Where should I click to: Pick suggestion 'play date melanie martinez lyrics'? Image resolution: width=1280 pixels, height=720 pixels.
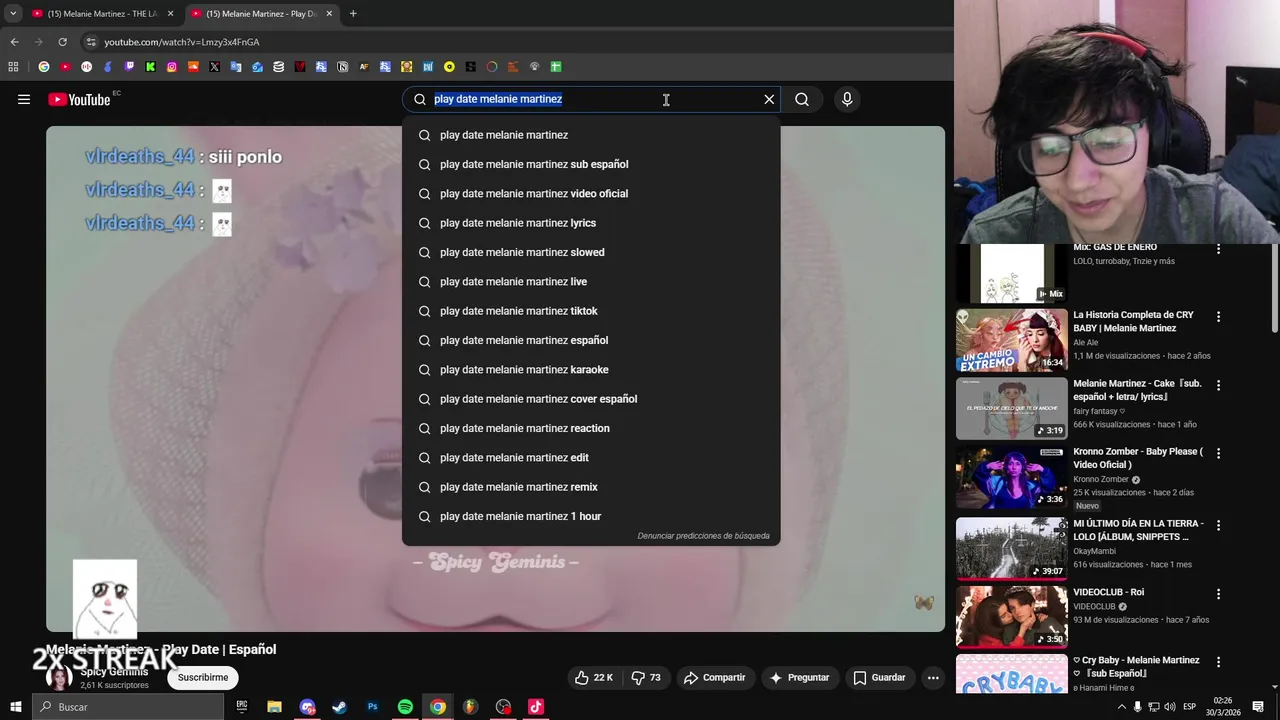[x=591, y=223]
